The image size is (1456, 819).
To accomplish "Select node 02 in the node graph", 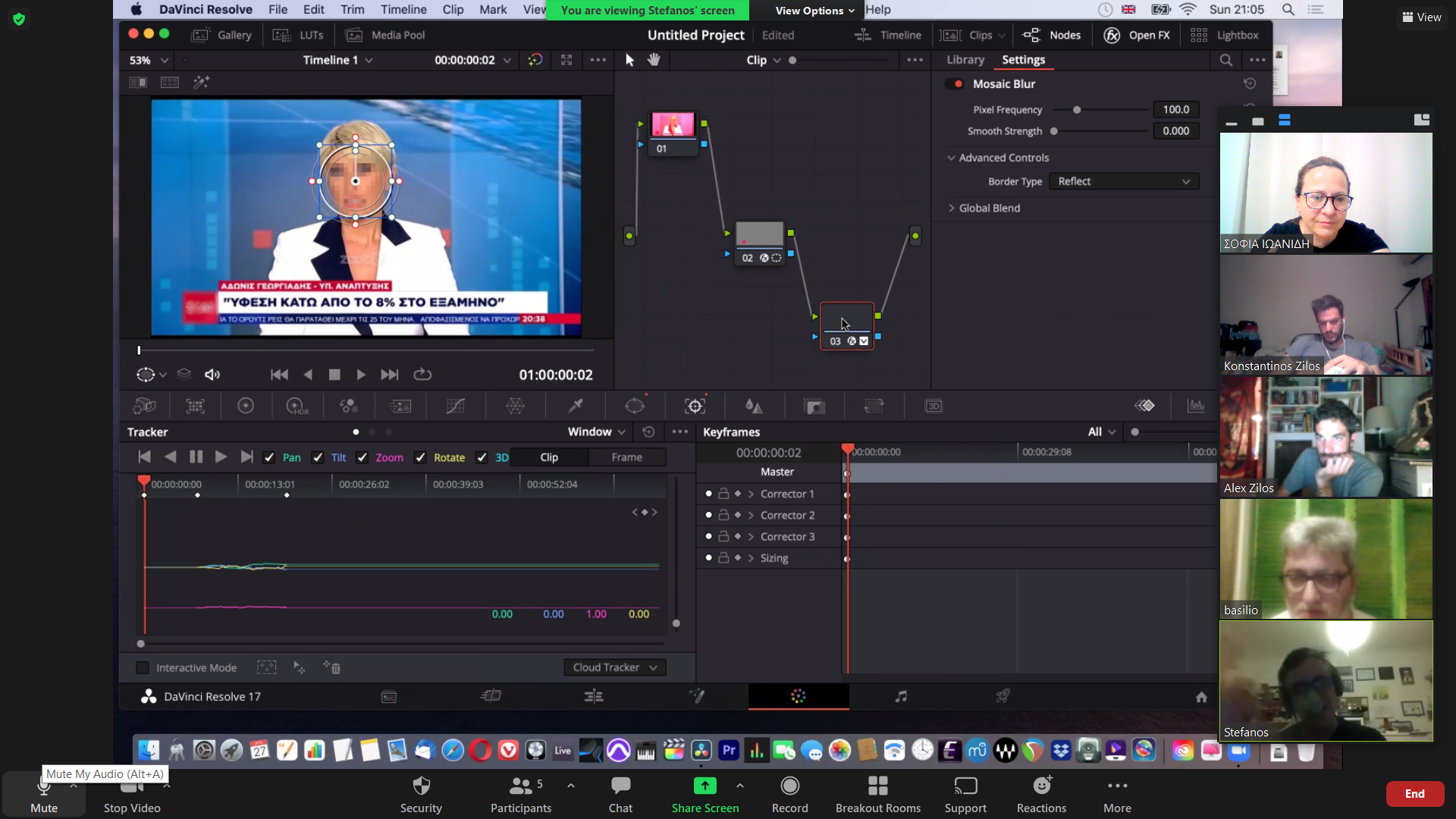I will click(759, 235).
